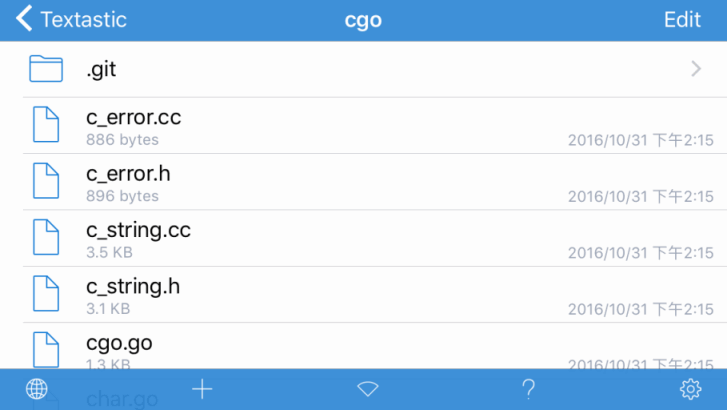Open help via question mark icon
The width and height of the screenshot is (727, 410).
pyautogui.click(x=529, y=389)
